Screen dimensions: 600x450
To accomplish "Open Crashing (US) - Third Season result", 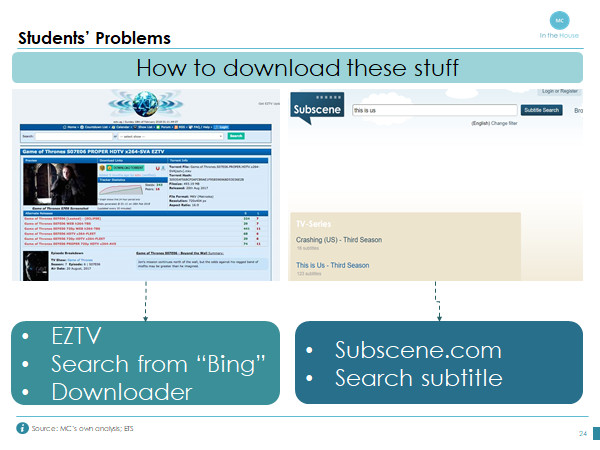I will point(340,240).
